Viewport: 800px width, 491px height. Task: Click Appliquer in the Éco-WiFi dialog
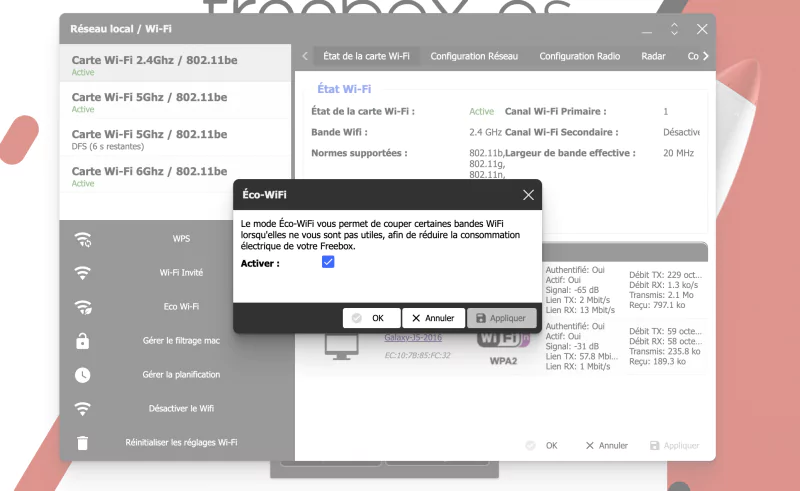click(501, 318)
